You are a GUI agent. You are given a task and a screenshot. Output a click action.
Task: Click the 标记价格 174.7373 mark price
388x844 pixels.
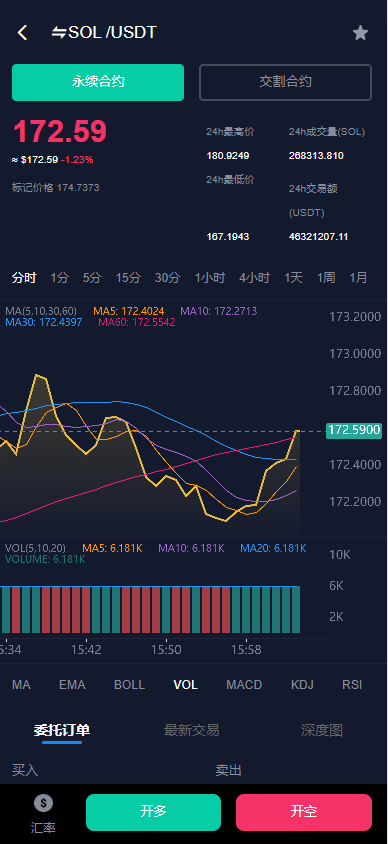[x=55, y=187]
